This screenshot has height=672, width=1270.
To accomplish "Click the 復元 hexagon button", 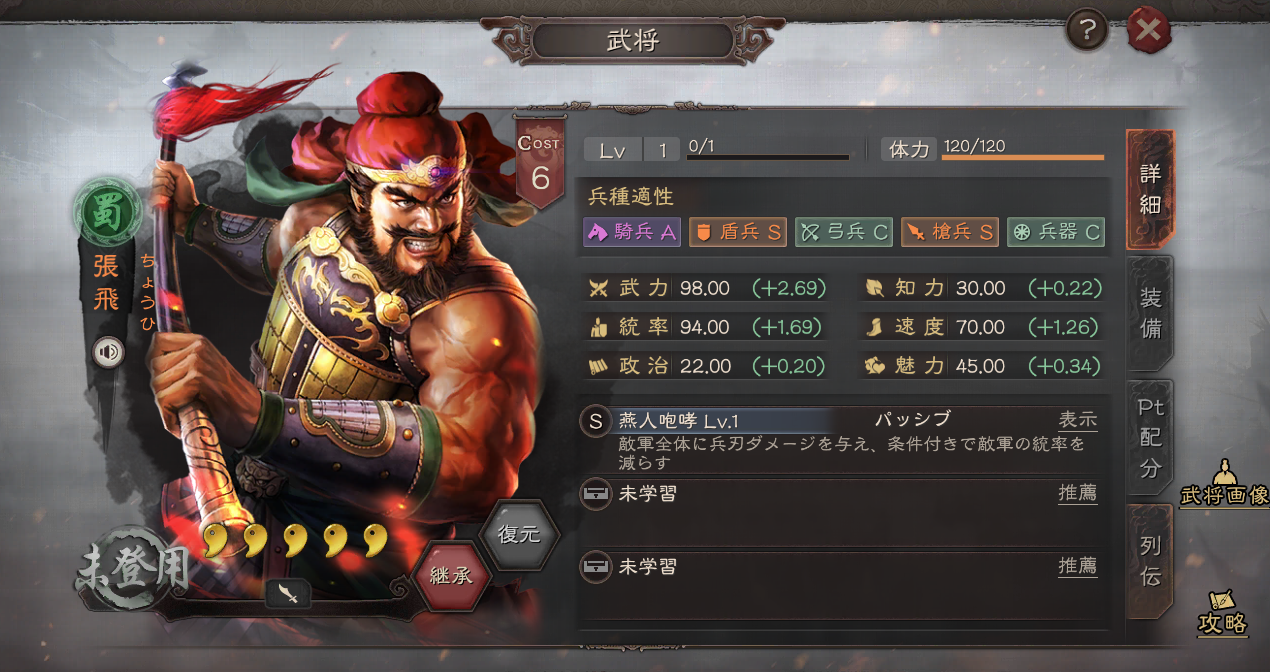I will point(519,533).
